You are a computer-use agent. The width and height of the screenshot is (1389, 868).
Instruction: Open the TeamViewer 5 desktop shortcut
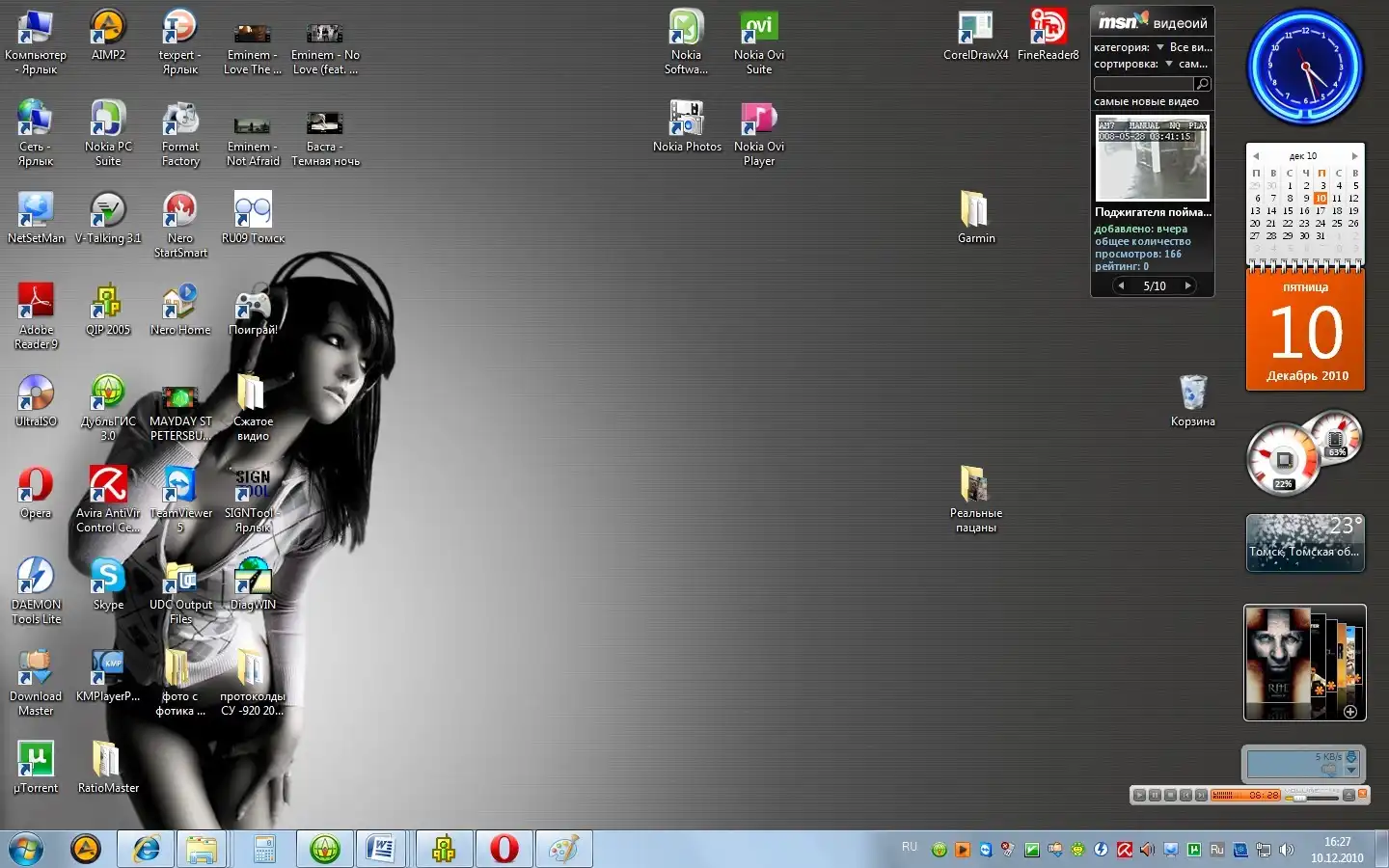tap(180, 486)
